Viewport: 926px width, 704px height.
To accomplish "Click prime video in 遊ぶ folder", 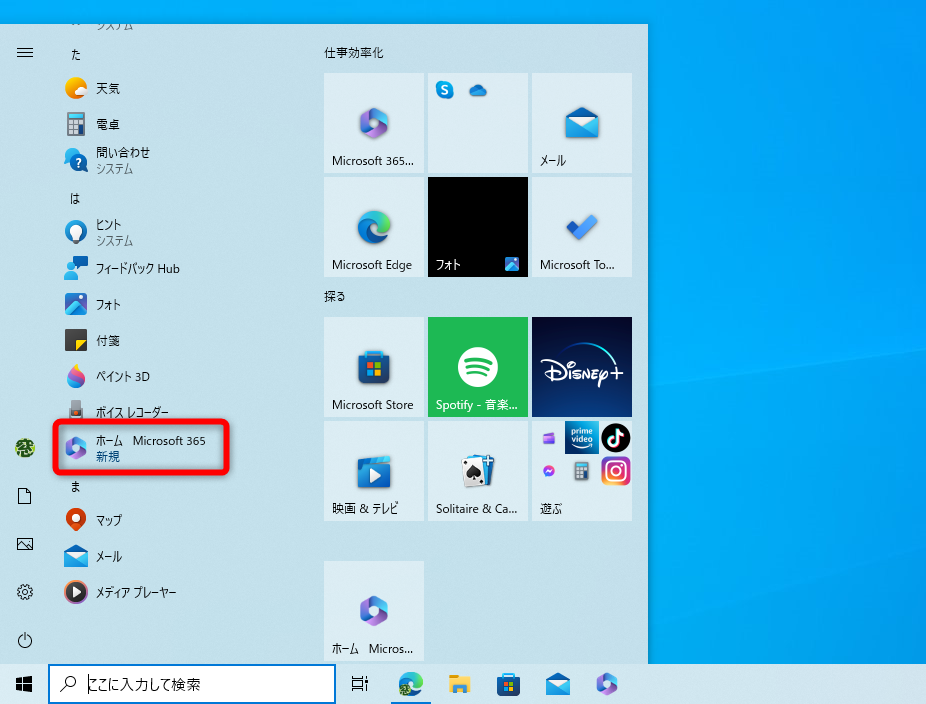I will click(x=582, y=438).
